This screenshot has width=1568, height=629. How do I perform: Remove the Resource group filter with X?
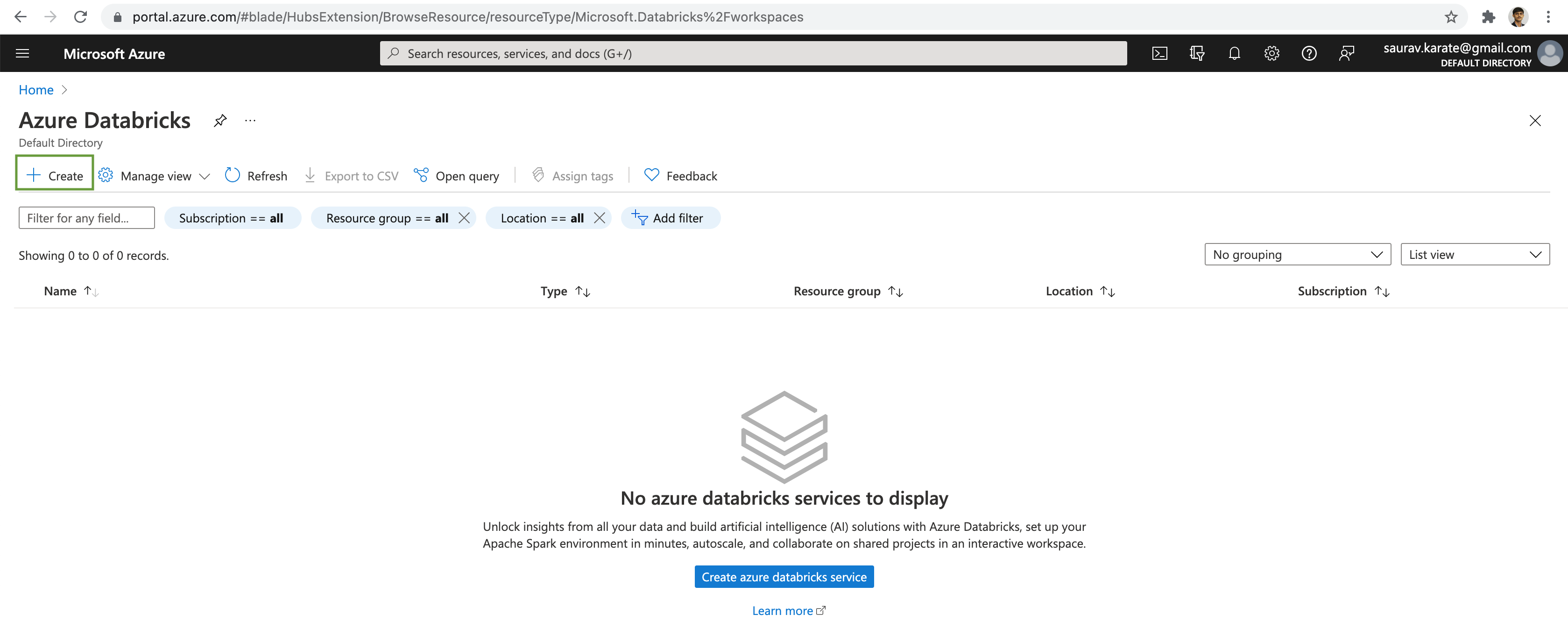464,218
